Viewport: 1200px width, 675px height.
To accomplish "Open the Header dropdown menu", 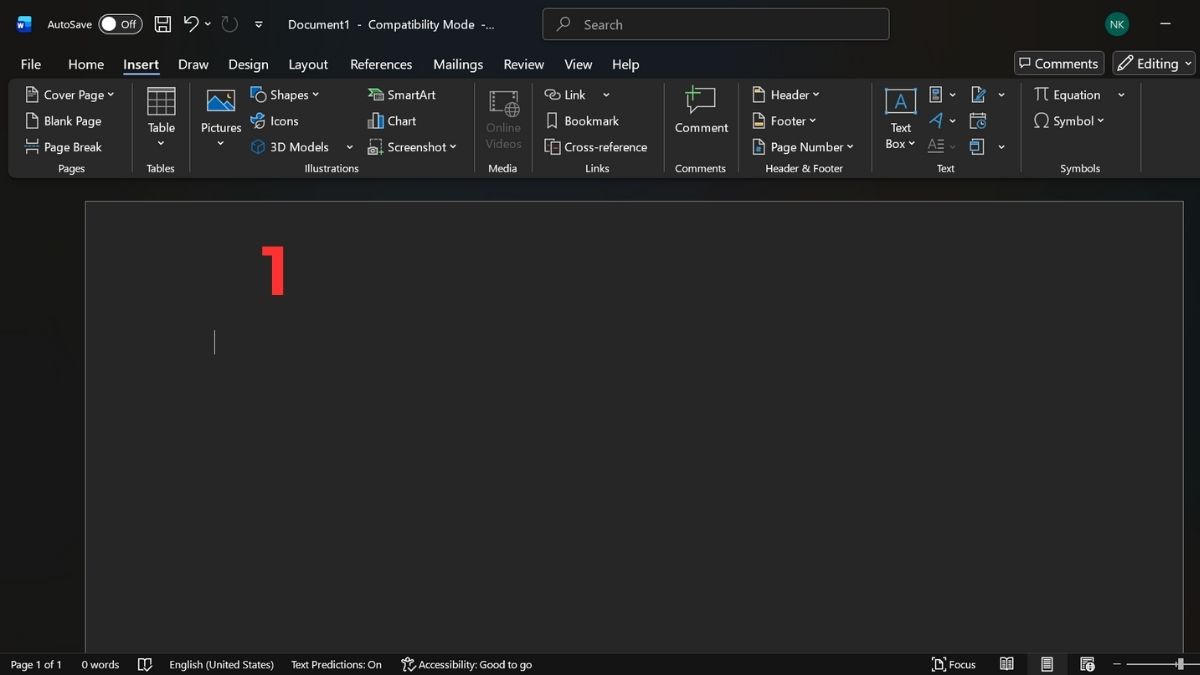I will [786, 95].
